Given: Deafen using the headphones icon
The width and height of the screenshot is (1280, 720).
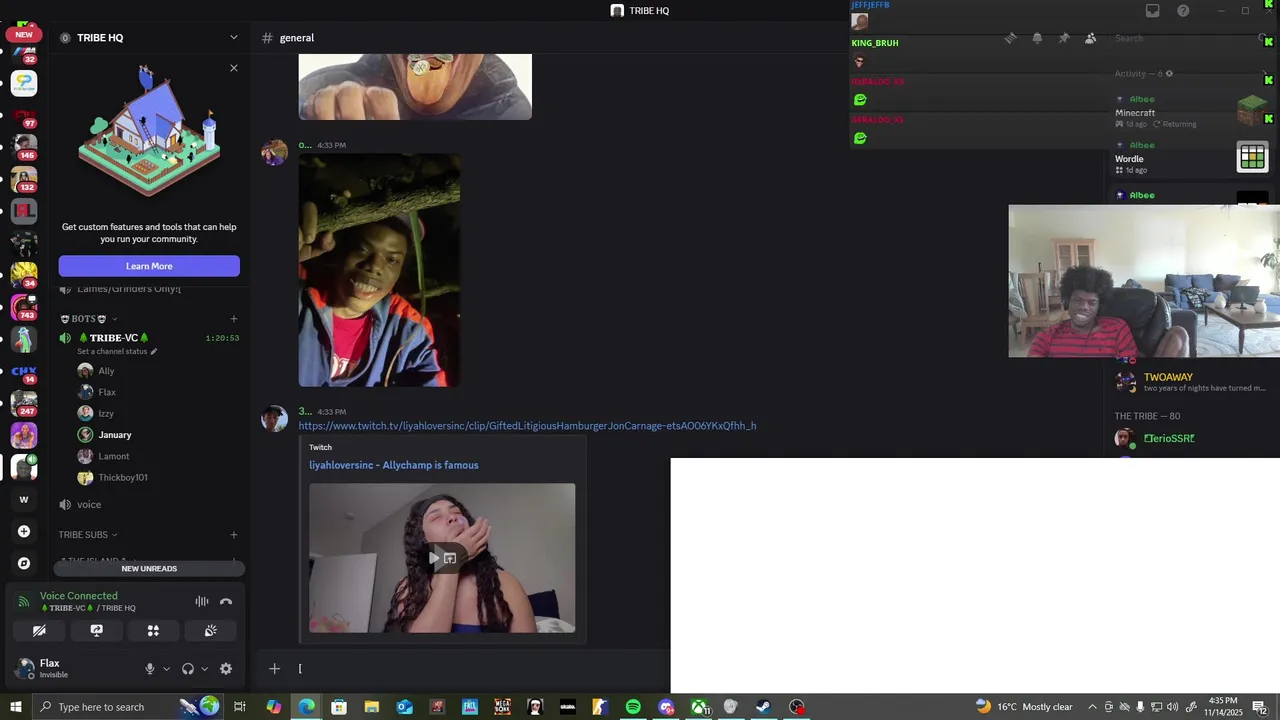Looking at the screenshot, I should [187, 669].
